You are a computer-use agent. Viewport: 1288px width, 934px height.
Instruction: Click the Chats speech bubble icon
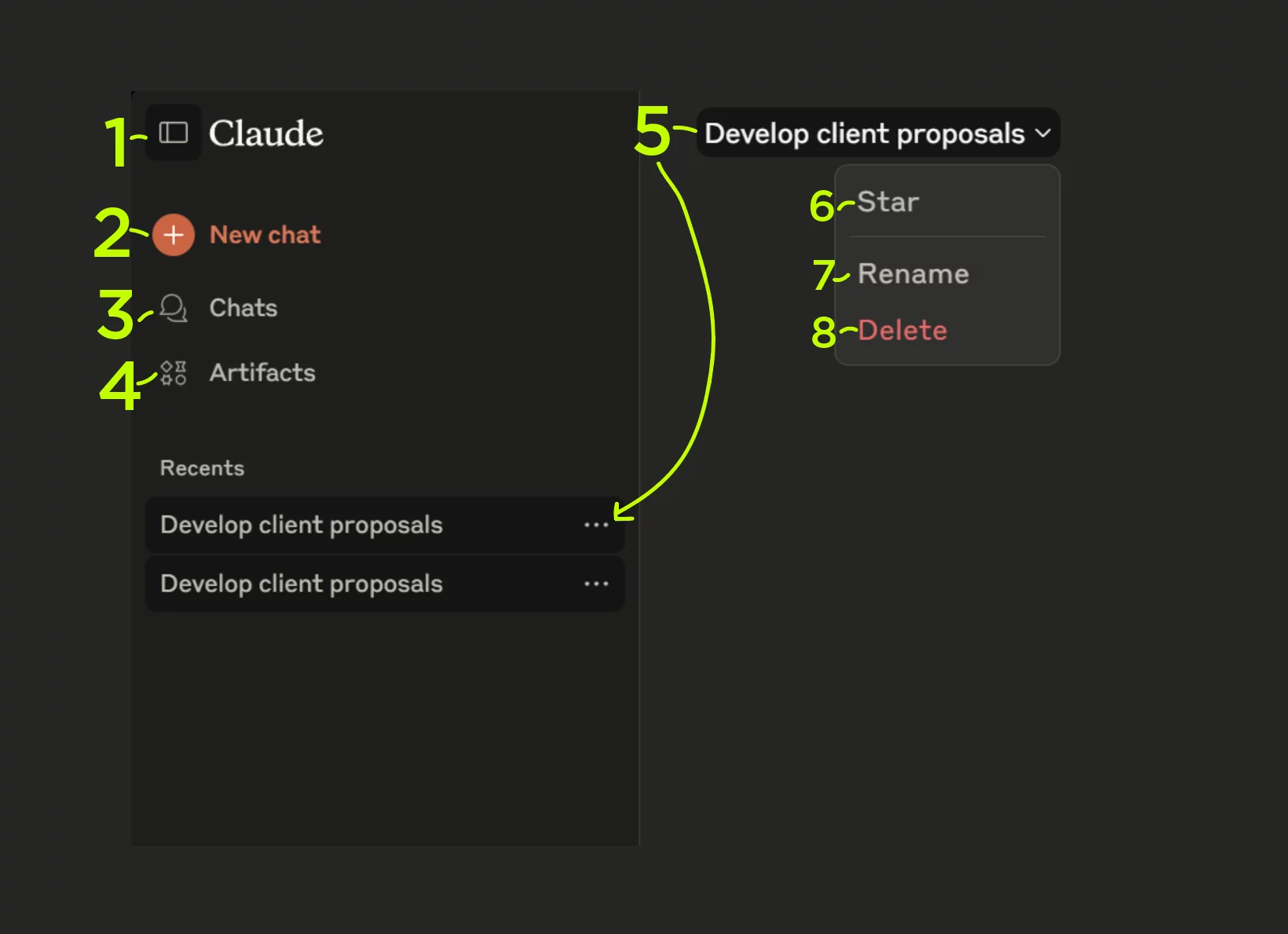pos(174,308)
